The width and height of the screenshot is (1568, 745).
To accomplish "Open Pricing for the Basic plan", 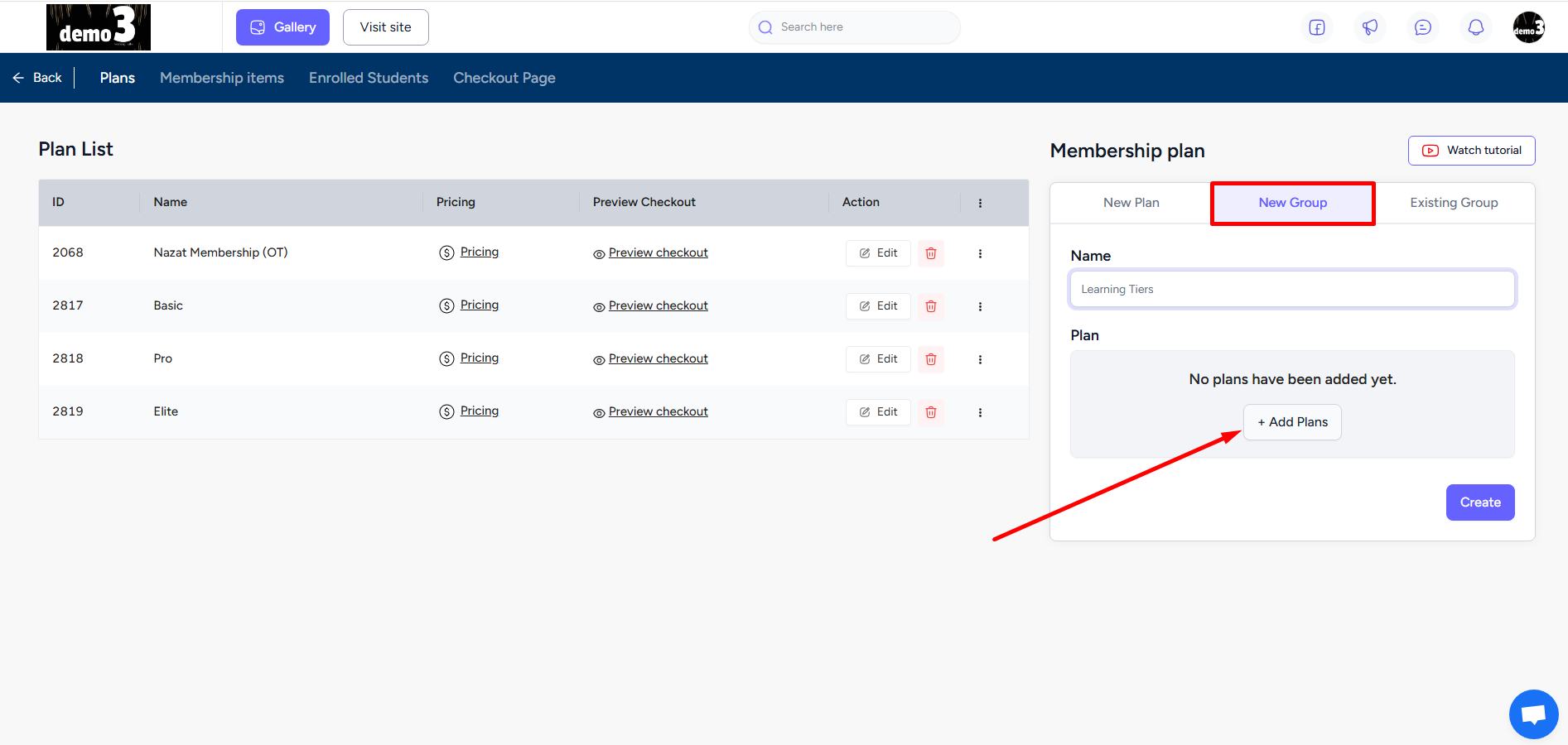I will (470, 305).
